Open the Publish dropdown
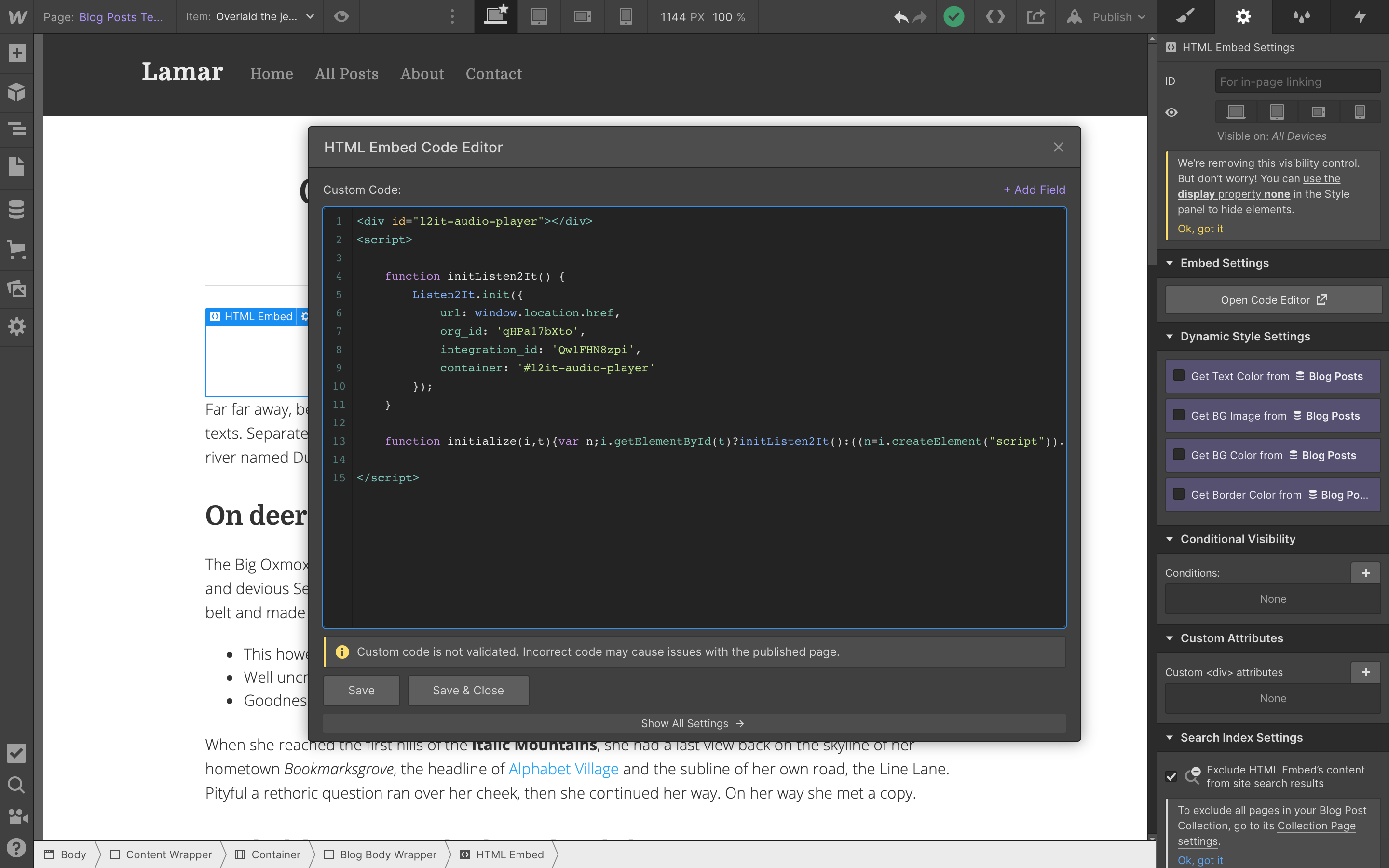Viewport: 1389px width, 868px height. coord(1106,17)
